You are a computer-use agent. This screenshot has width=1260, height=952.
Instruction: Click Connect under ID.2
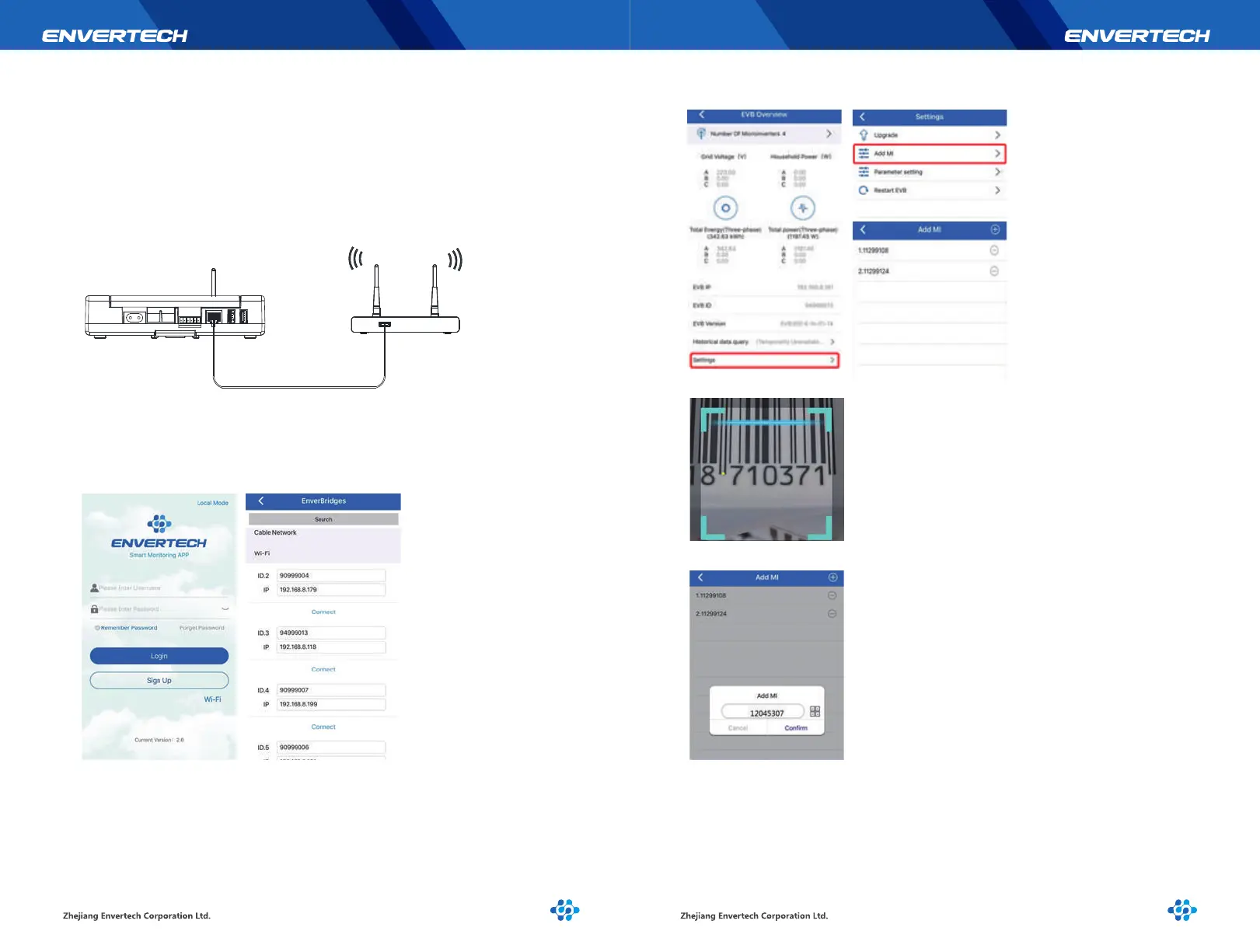(x=323, y=612)
